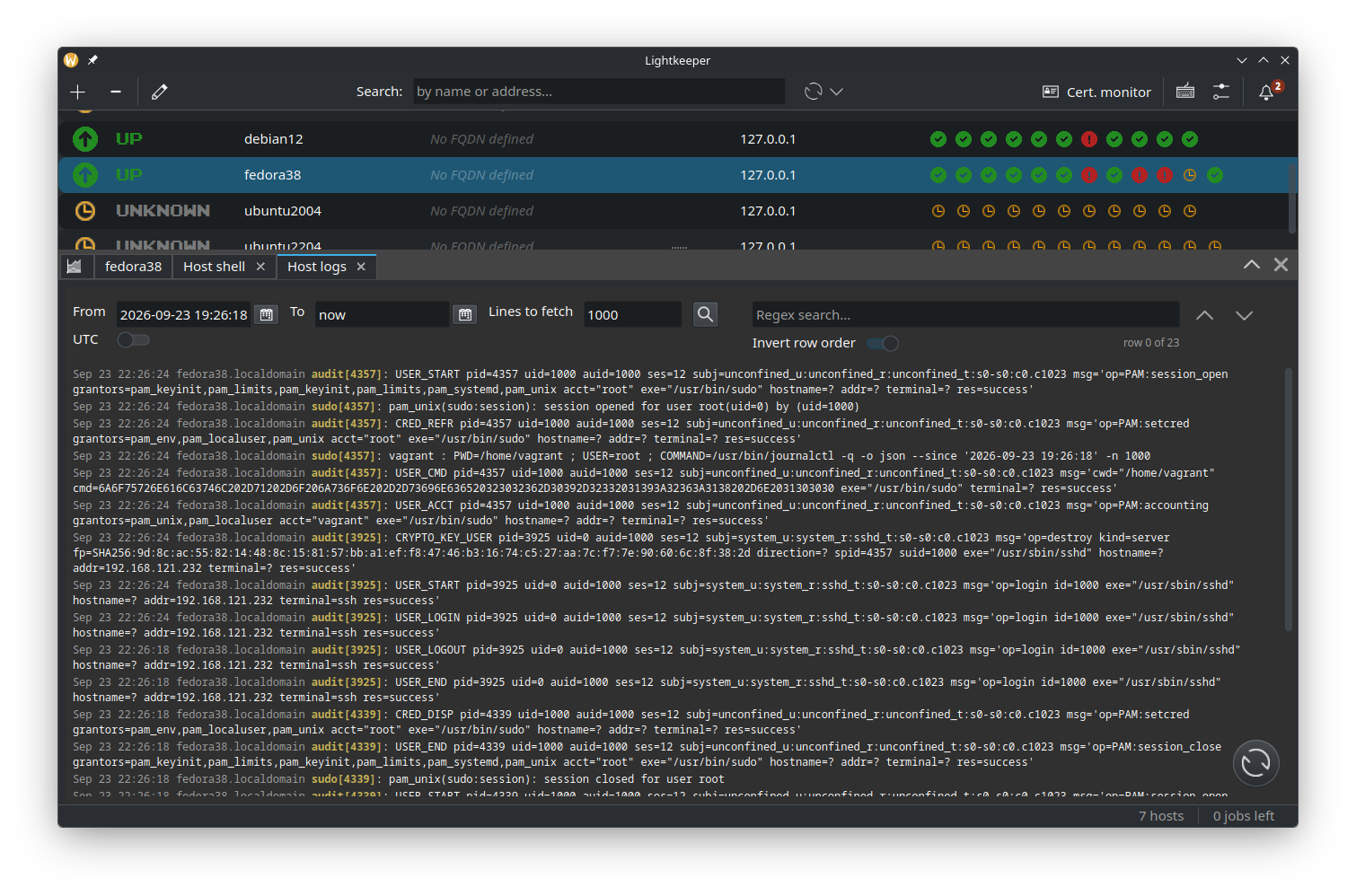This screenshot has height=896, width=1356.
Task: Refresh all hosts with the circular arrows icon
Action: click(814, 92)
